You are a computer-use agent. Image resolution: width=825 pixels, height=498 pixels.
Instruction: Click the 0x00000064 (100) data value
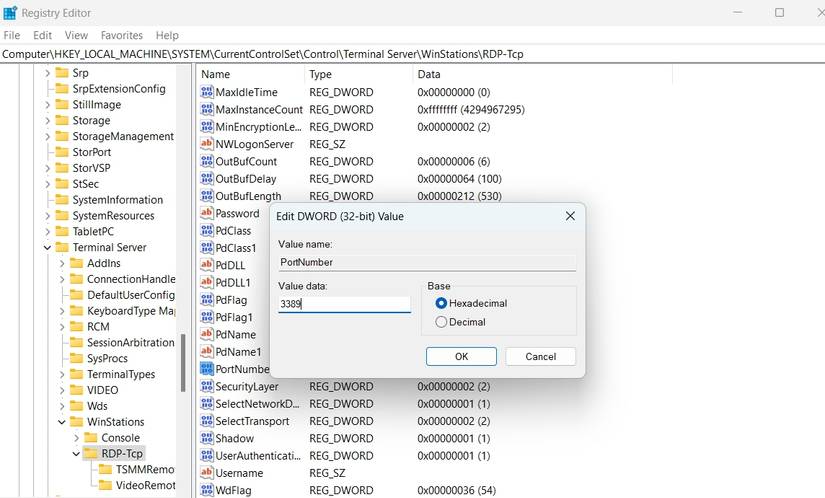tap(459, 179)
